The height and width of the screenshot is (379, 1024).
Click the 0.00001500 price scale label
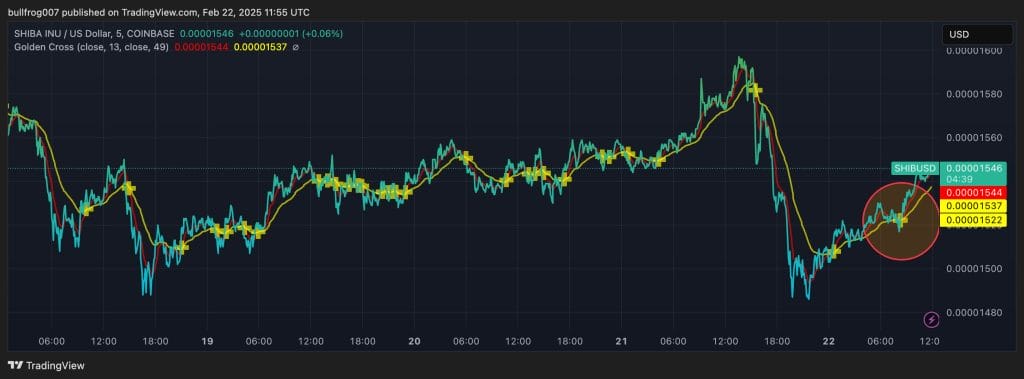coord(973,269)
